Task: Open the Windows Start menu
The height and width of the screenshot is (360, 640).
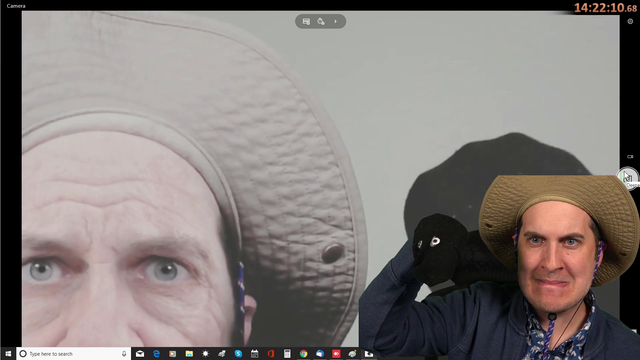Action: click(x=8, y=354)
